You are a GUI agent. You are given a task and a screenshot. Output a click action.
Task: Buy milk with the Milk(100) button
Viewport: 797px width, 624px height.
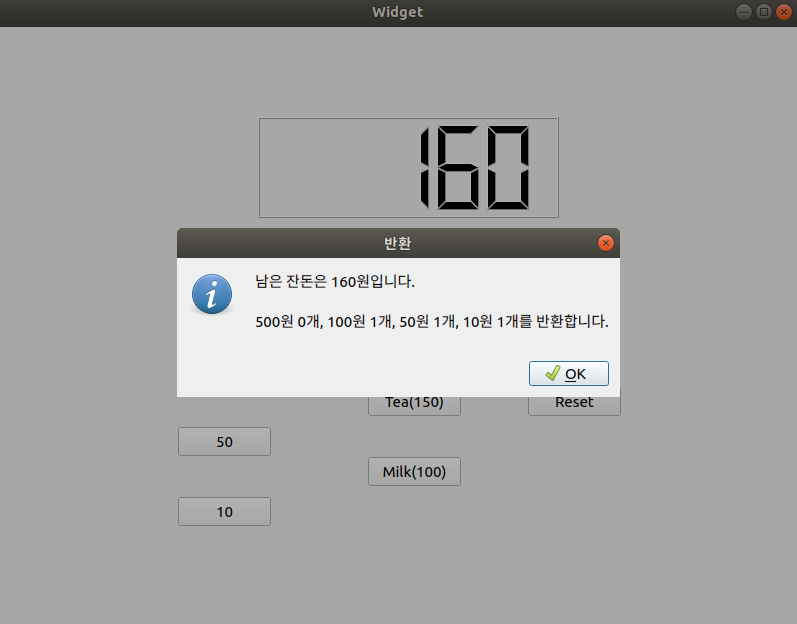click(x=414, y=472)
